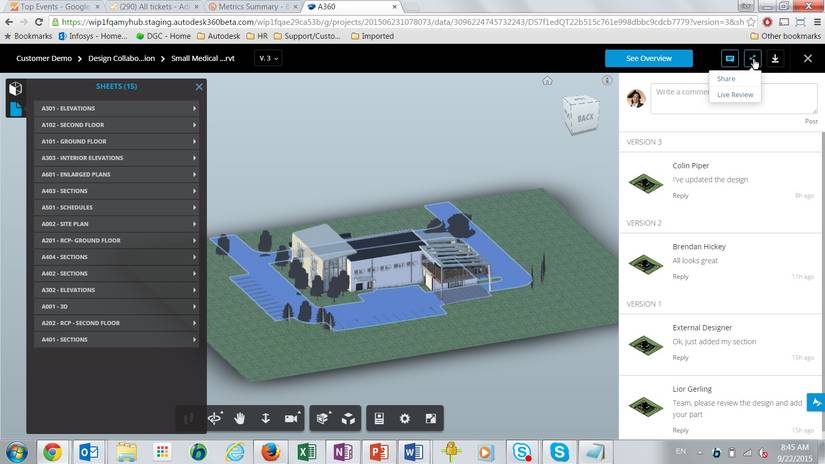825x464 pixels.
Task: Open PowerPoint from taskbar
Action: pyautogui.click(x=379, y=452)
